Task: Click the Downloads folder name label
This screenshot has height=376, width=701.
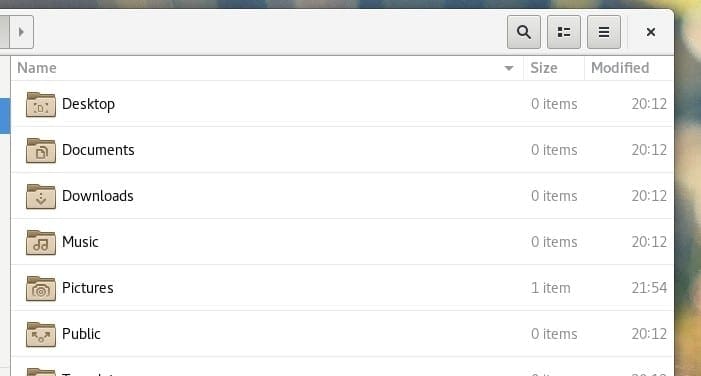Action: point(97,196)
